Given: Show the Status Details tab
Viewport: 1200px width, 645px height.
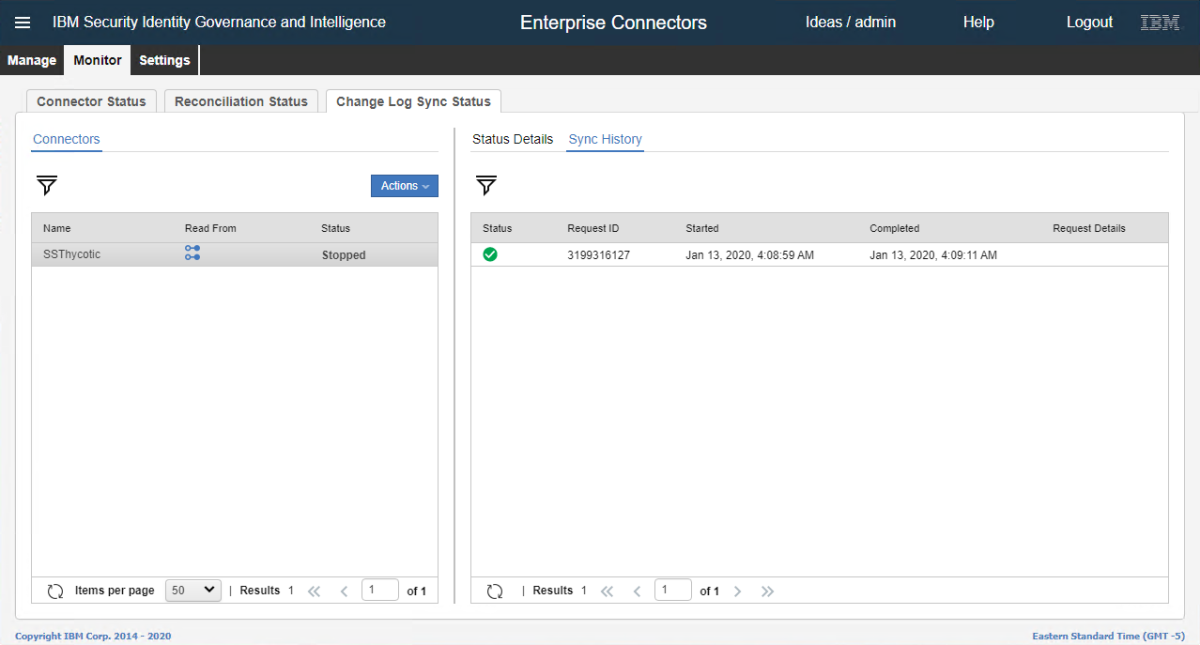Looking at the screenshot, I should [512, 139].
